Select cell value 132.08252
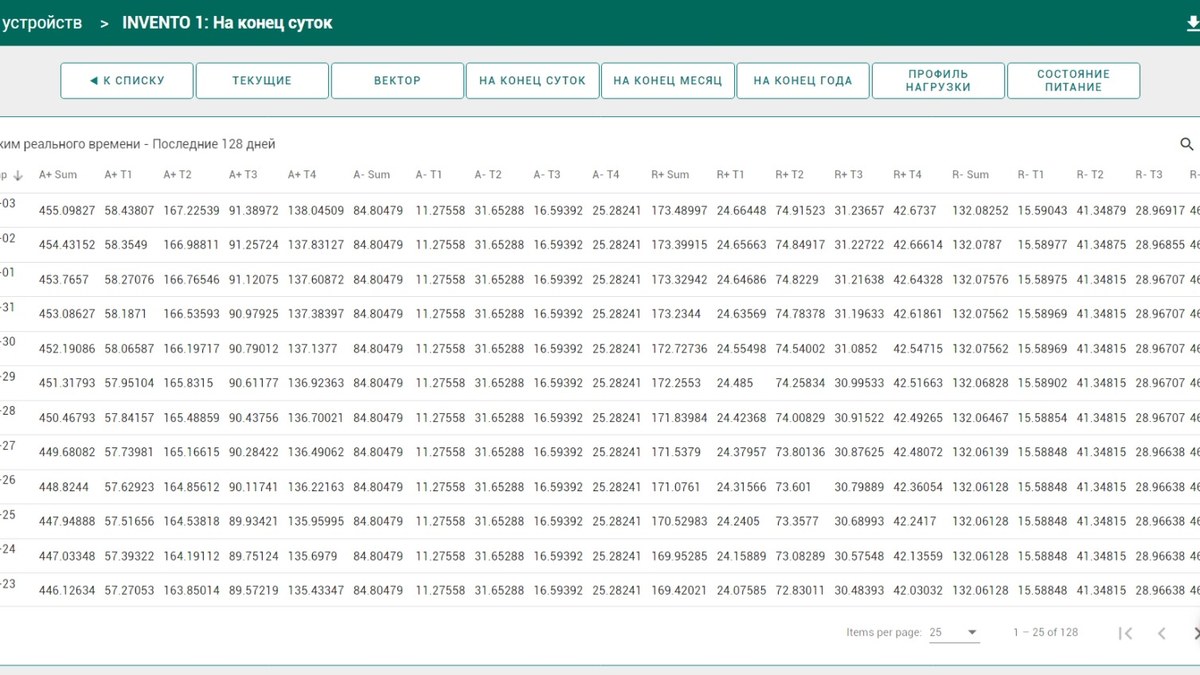1200x675 pixels. click(981, 211)
